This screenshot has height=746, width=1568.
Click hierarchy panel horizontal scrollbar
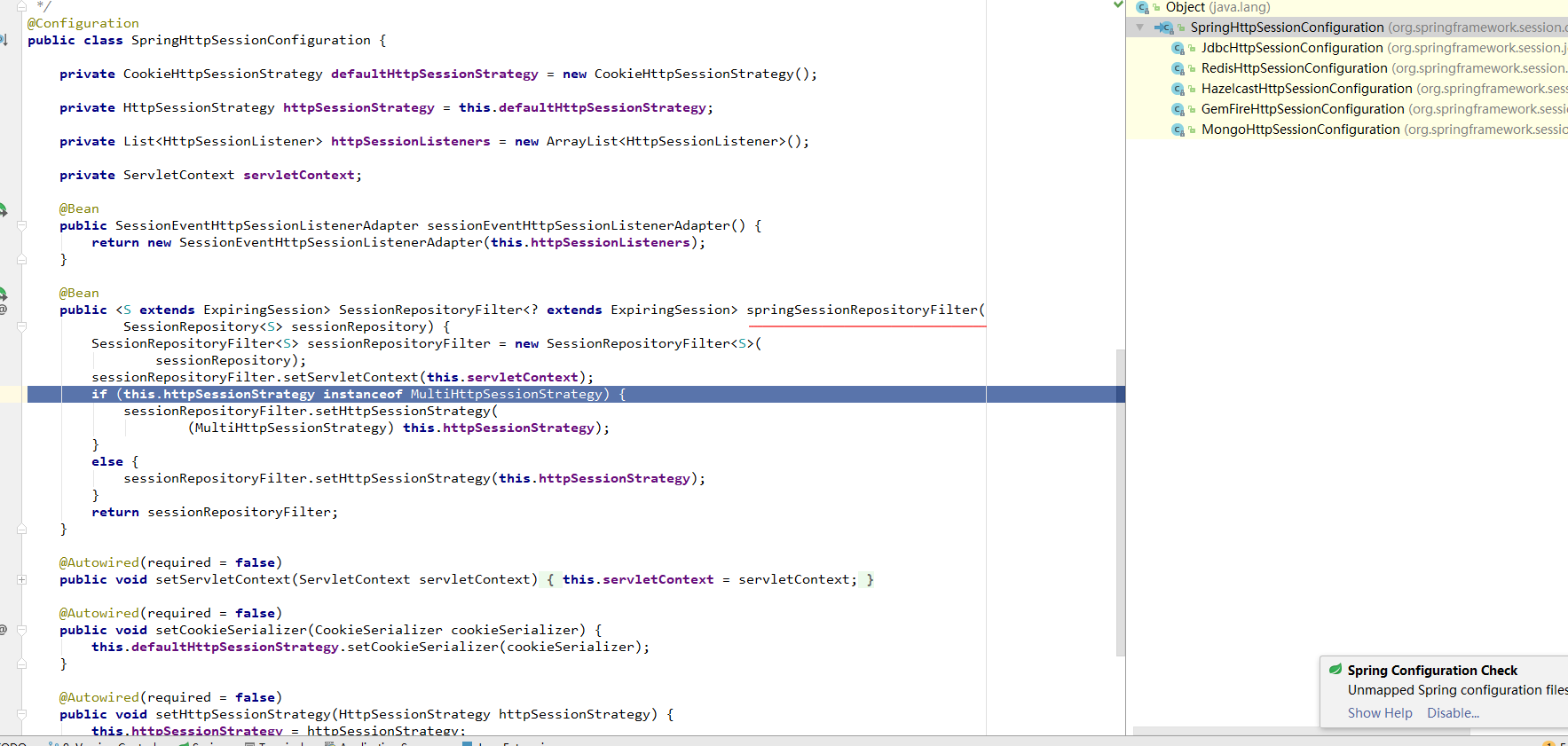coord(1301,731)
